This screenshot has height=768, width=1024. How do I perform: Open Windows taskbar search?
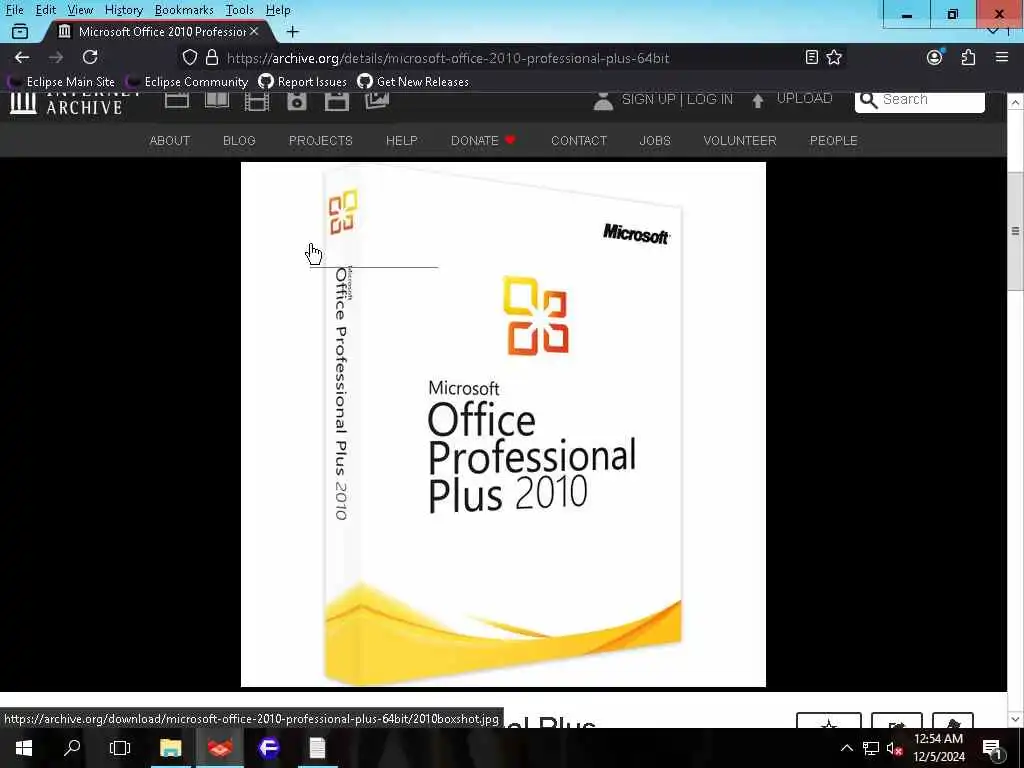coord(72,748)
